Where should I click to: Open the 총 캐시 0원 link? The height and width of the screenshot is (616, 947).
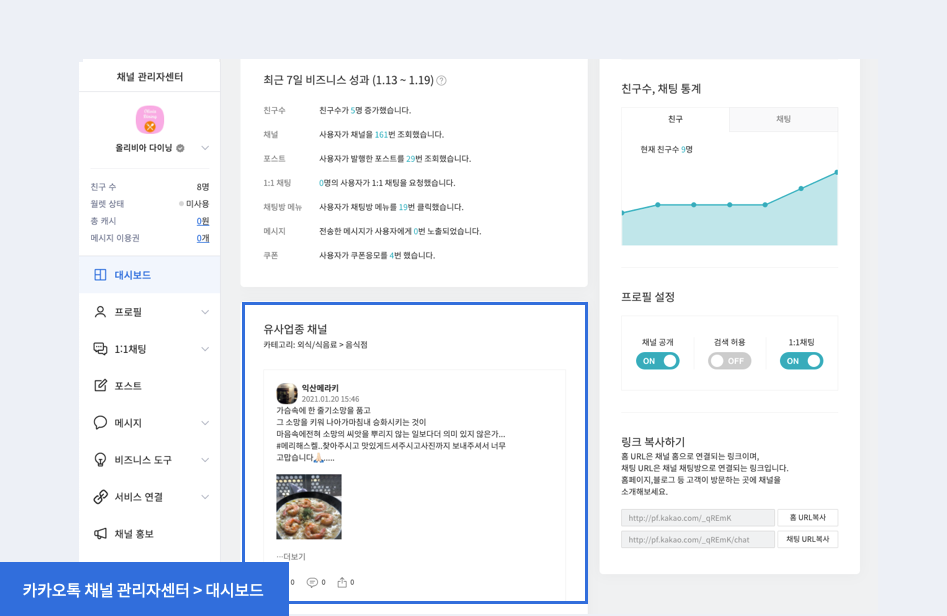click(203, 221)
